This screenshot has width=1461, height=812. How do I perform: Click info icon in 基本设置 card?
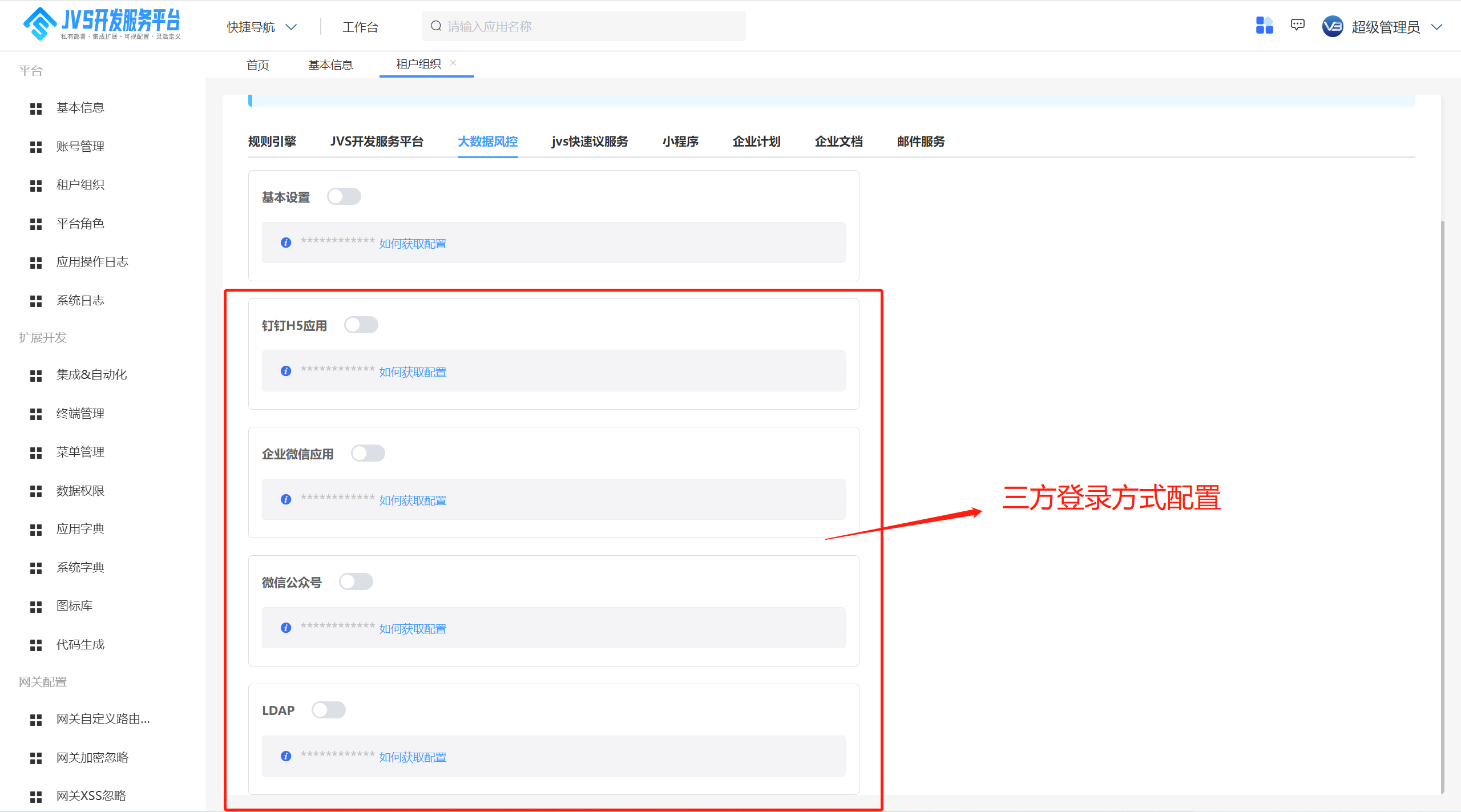point(286,243)
